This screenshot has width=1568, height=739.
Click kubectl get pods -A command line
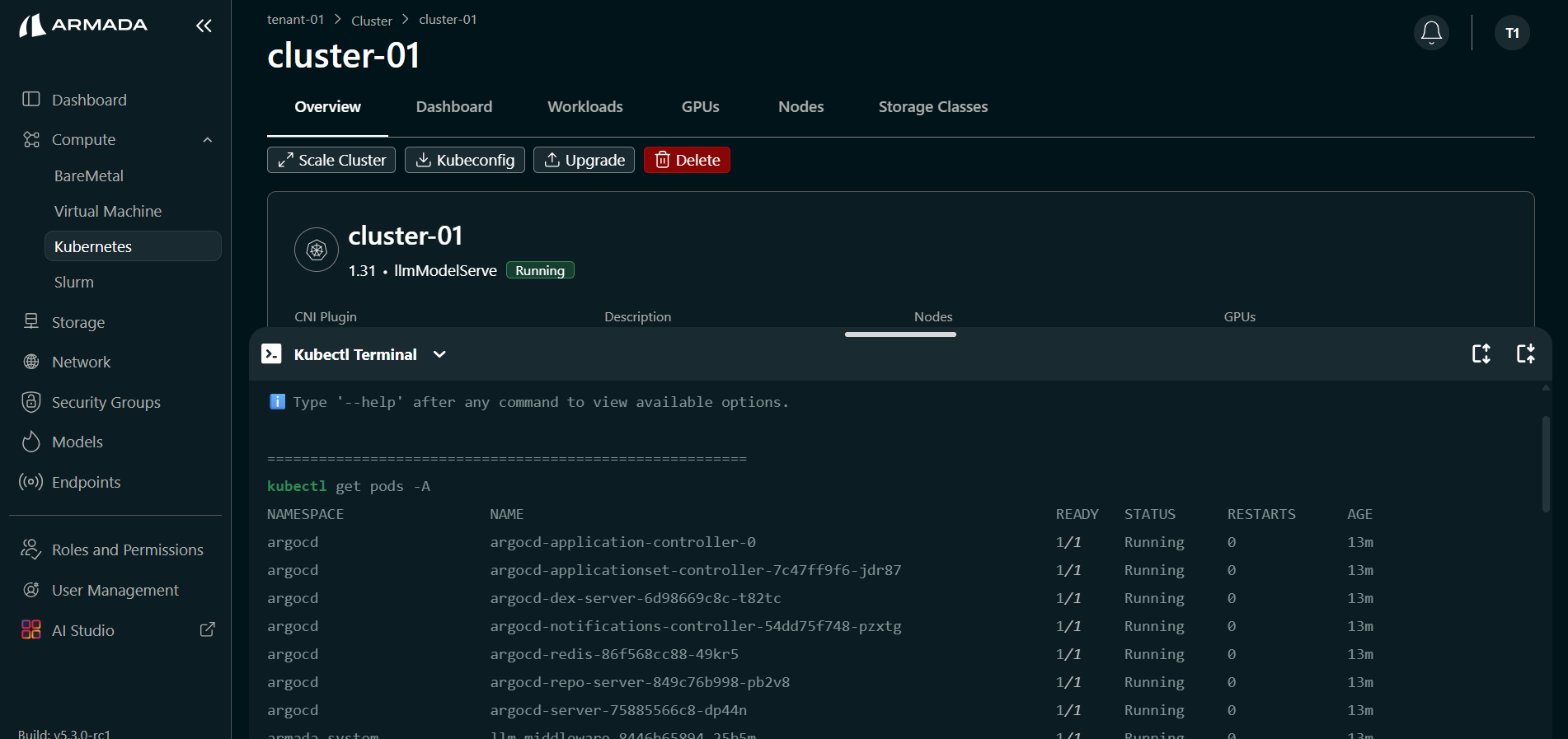(349, 486)
